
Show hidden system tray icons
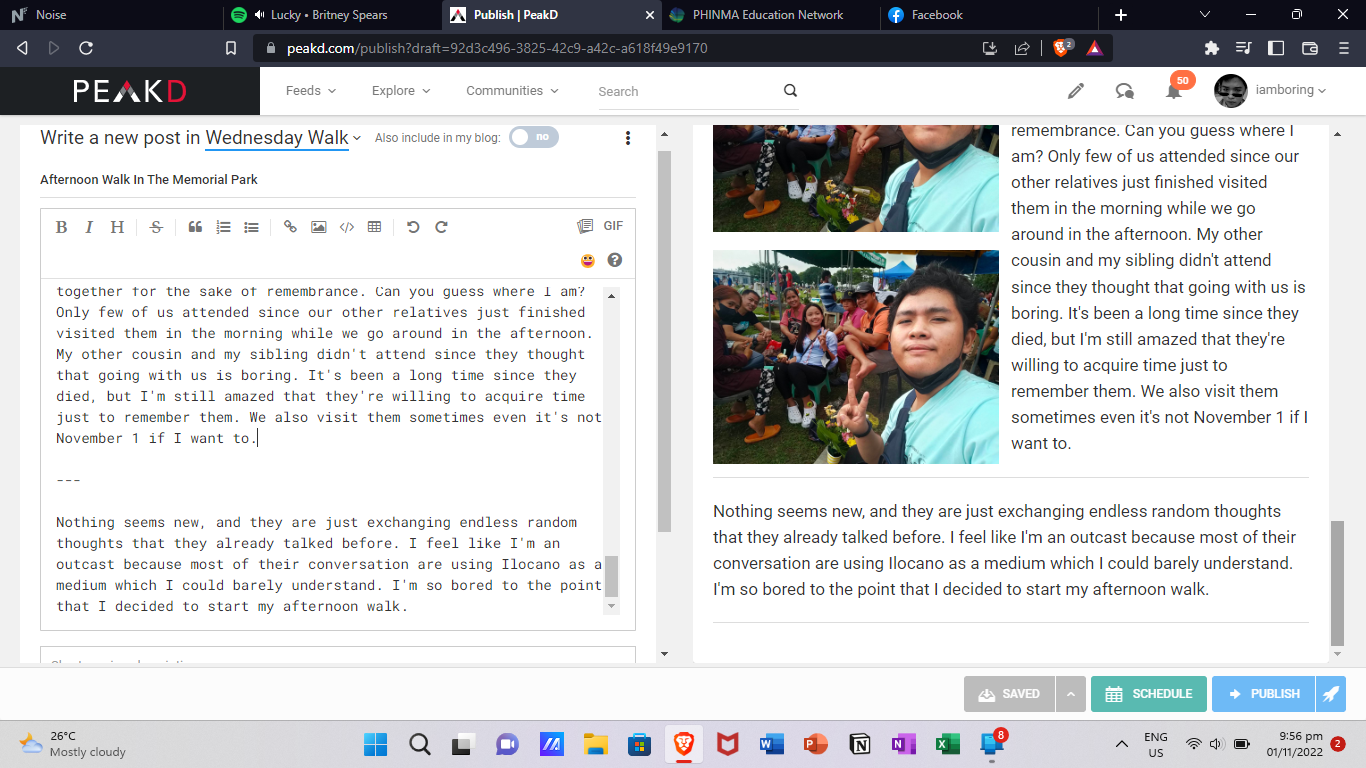pyautogui.click(x=1122, y=744)
